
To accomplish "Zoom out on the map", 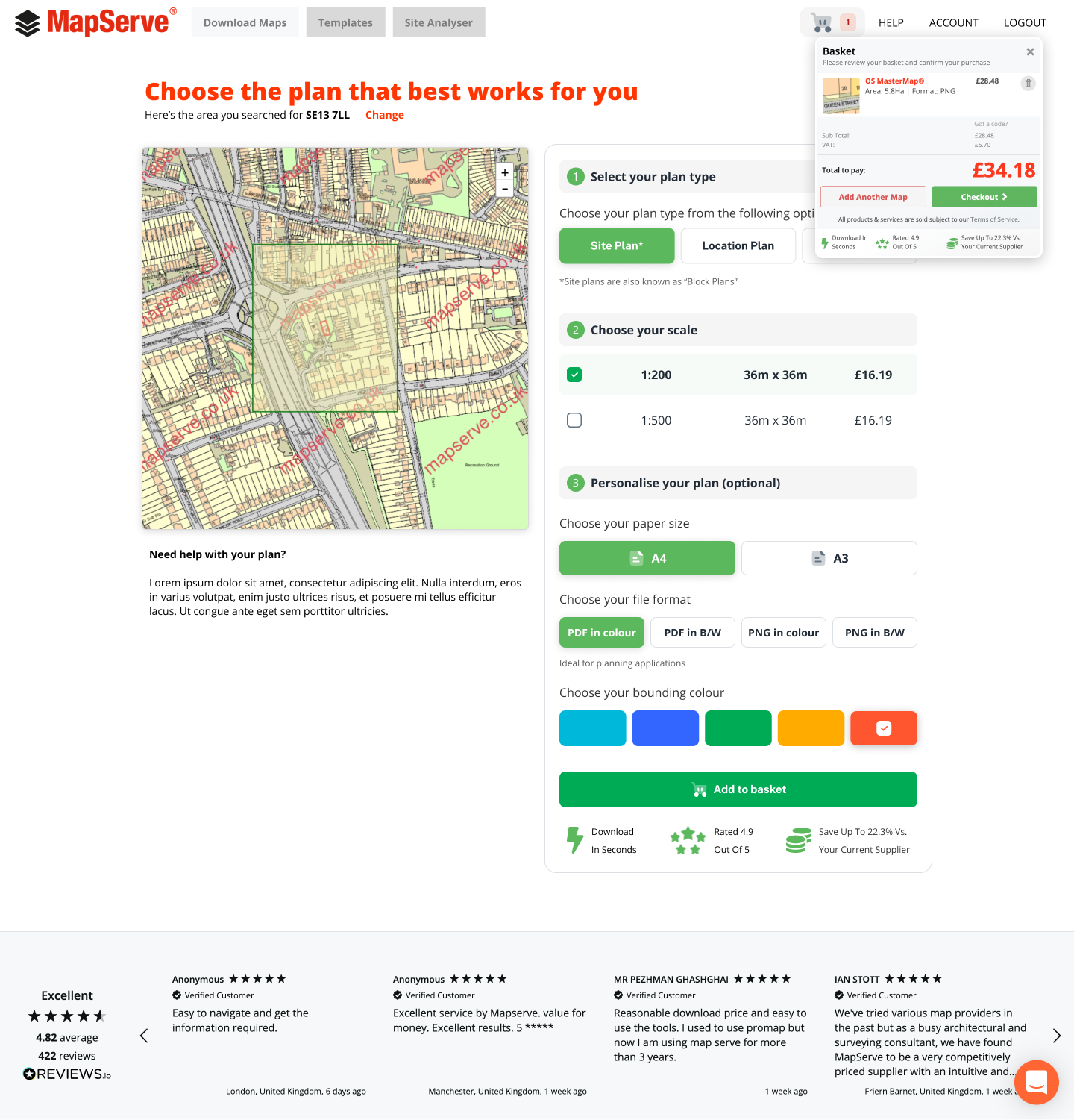I will 505,190.
